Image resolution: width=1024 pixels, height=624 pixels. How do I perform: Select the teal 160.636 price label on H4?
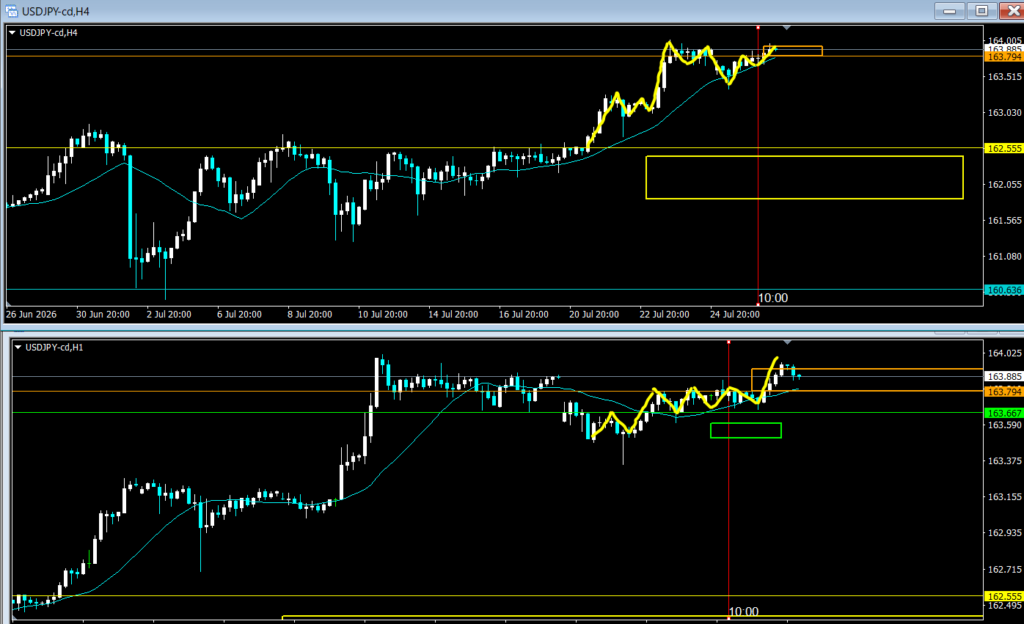1004,290
